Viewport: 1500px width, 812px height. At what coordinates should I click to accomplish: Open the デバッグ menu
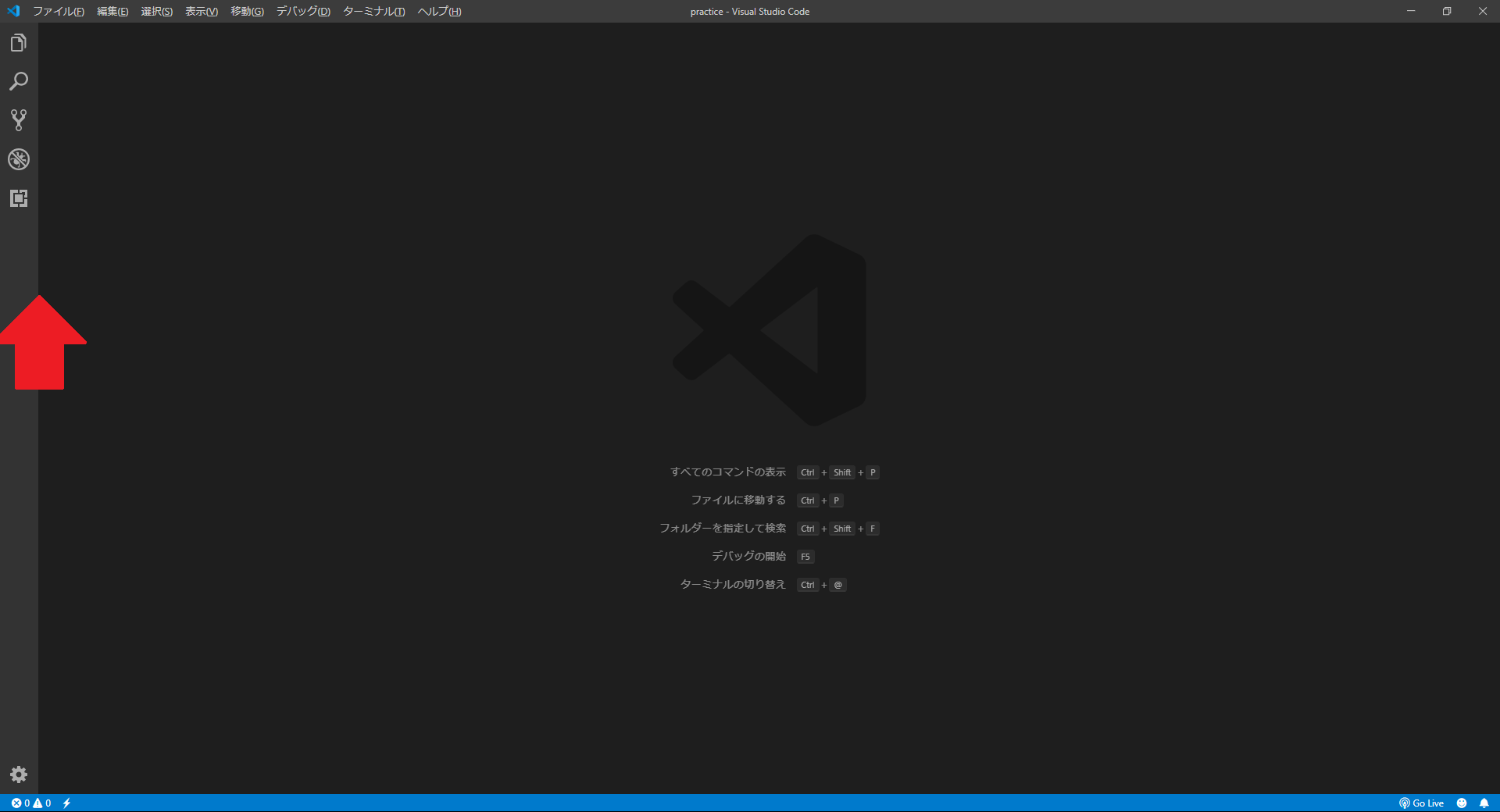303,11
